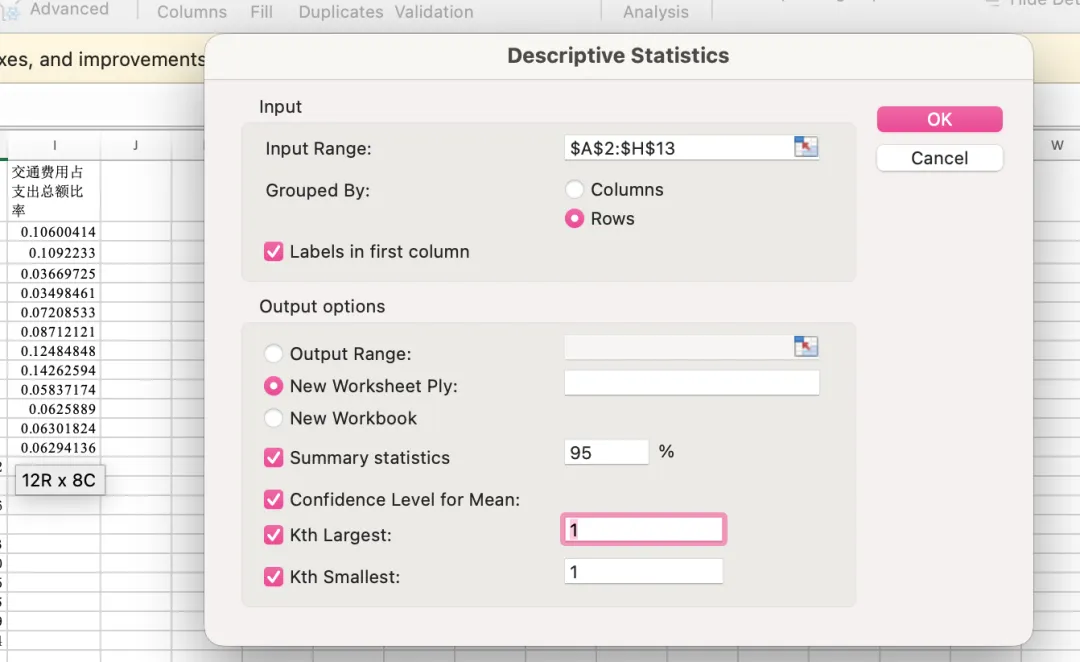The width and height of the screenshot is (1080, 662).
Task: Open the Analysis tools ribbon item
Action: coord(655,12)
